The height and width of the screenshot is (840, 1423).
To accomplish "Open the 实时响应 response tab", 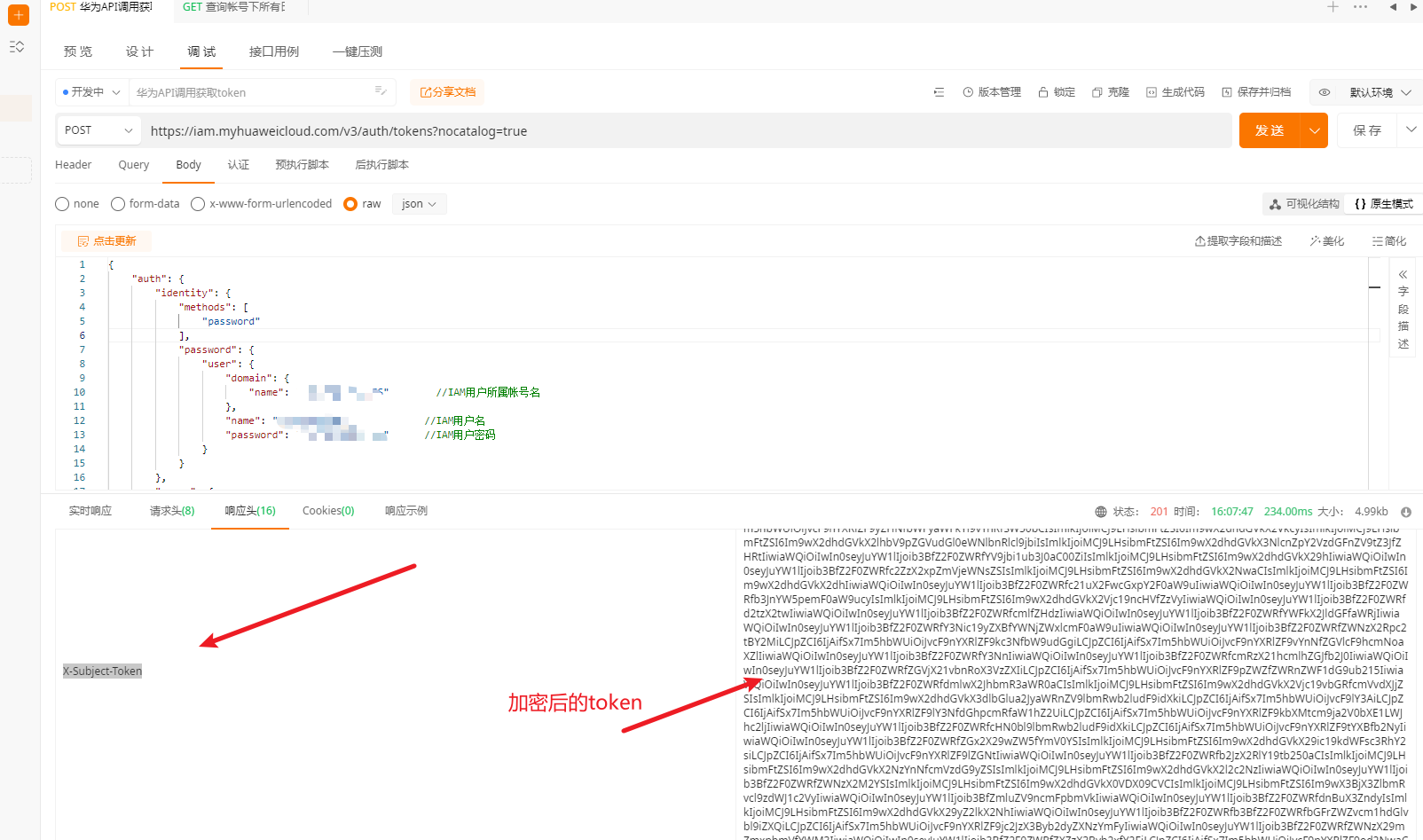I will pyautogui.click(x=90, y=511).
